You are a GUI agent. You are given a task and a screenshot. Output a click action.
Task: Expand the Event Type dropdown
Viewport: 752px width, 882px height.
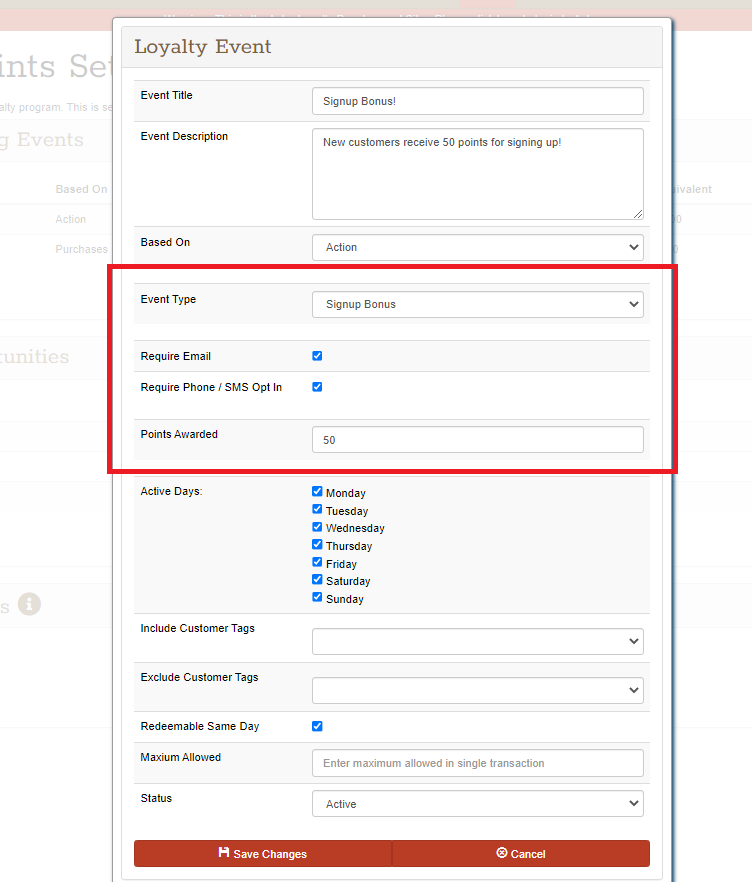[x=477, y=304]
